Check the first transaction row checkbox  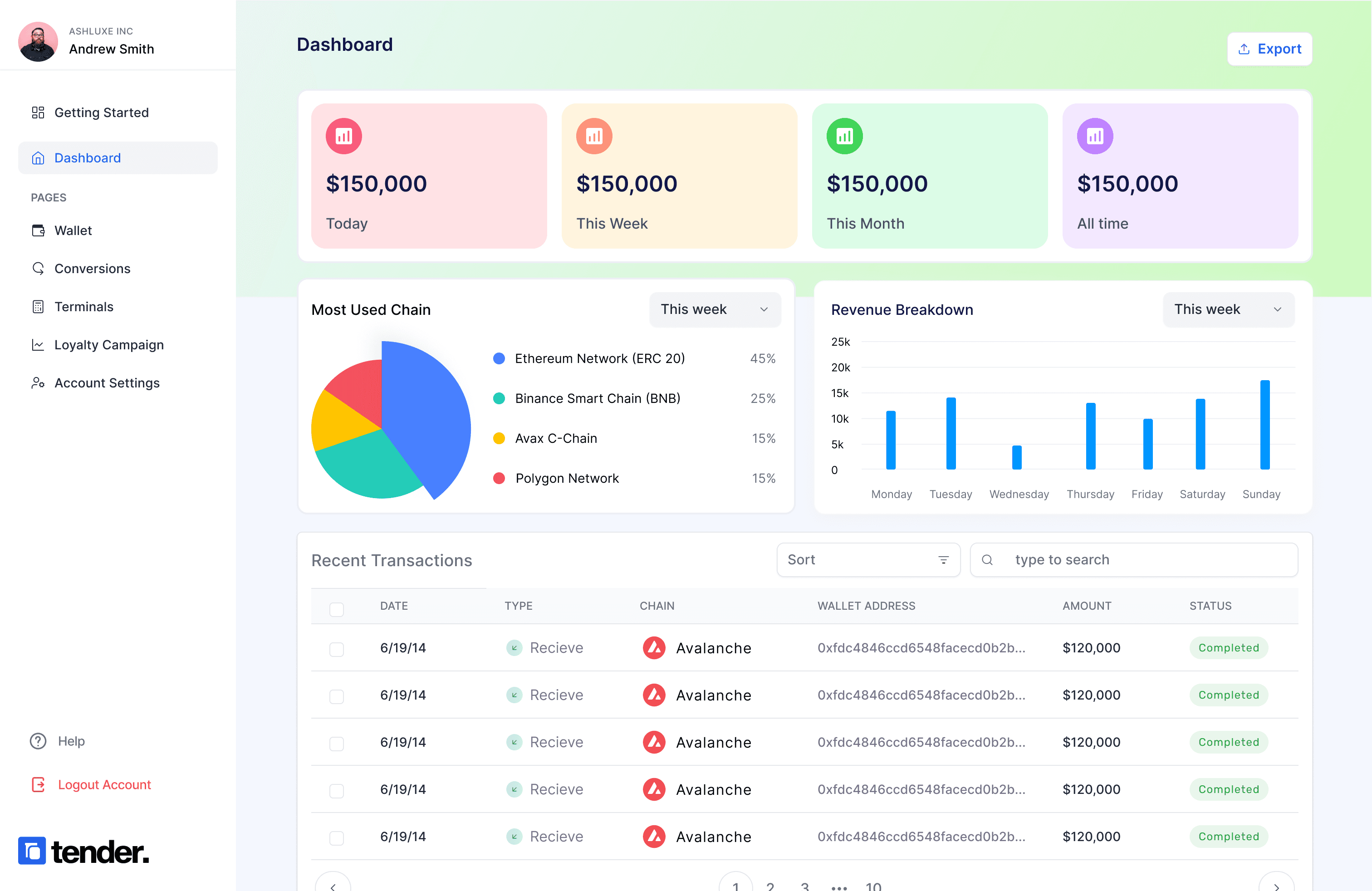pyautogui.click(x=337, y=650)
